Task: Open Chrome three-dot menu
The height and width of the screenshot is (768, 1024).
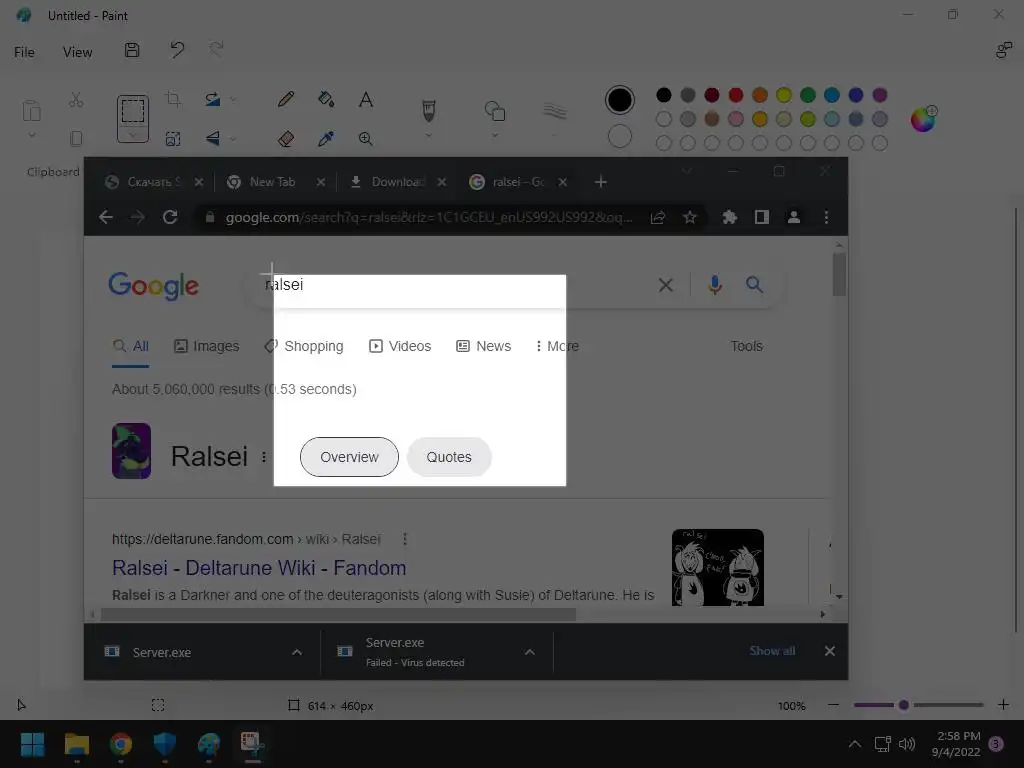Action: click(826, 217)
